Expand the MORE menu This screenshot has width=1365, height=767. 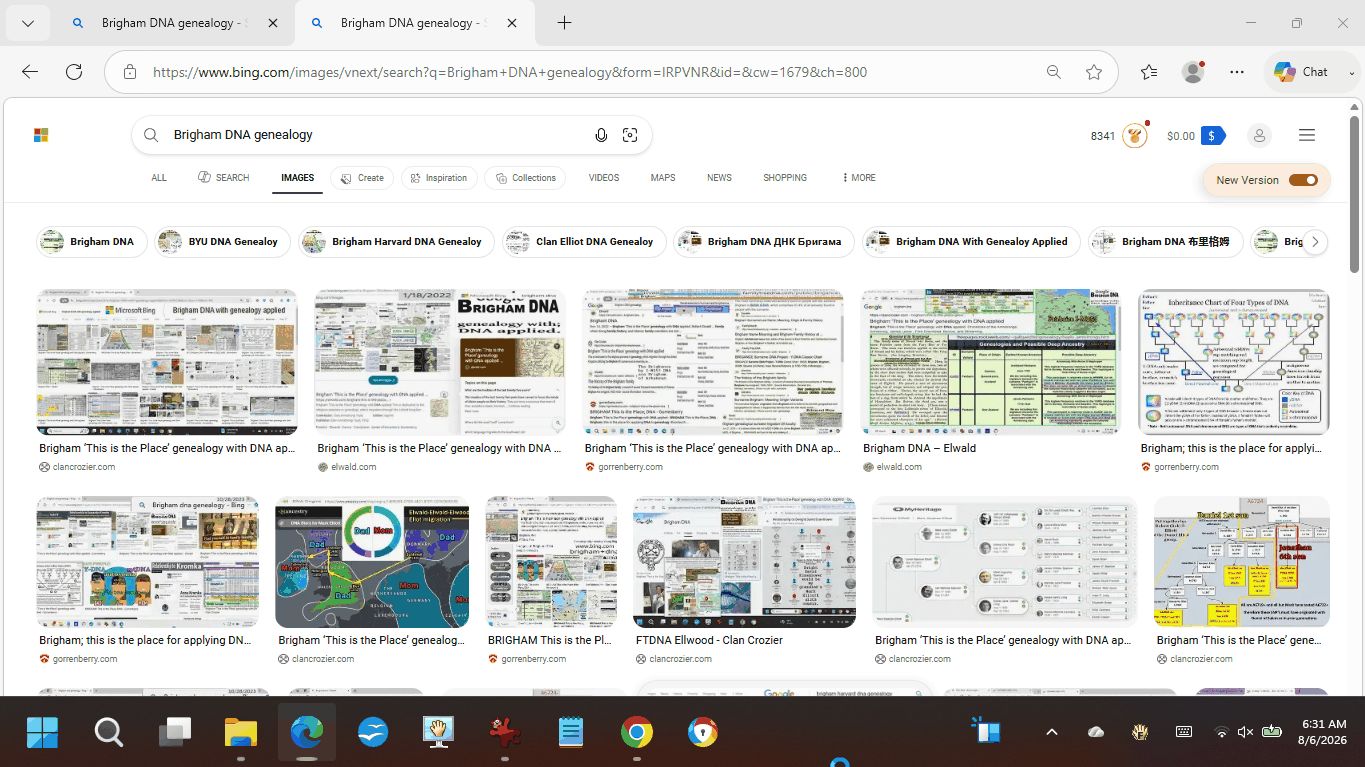[859, 178]
